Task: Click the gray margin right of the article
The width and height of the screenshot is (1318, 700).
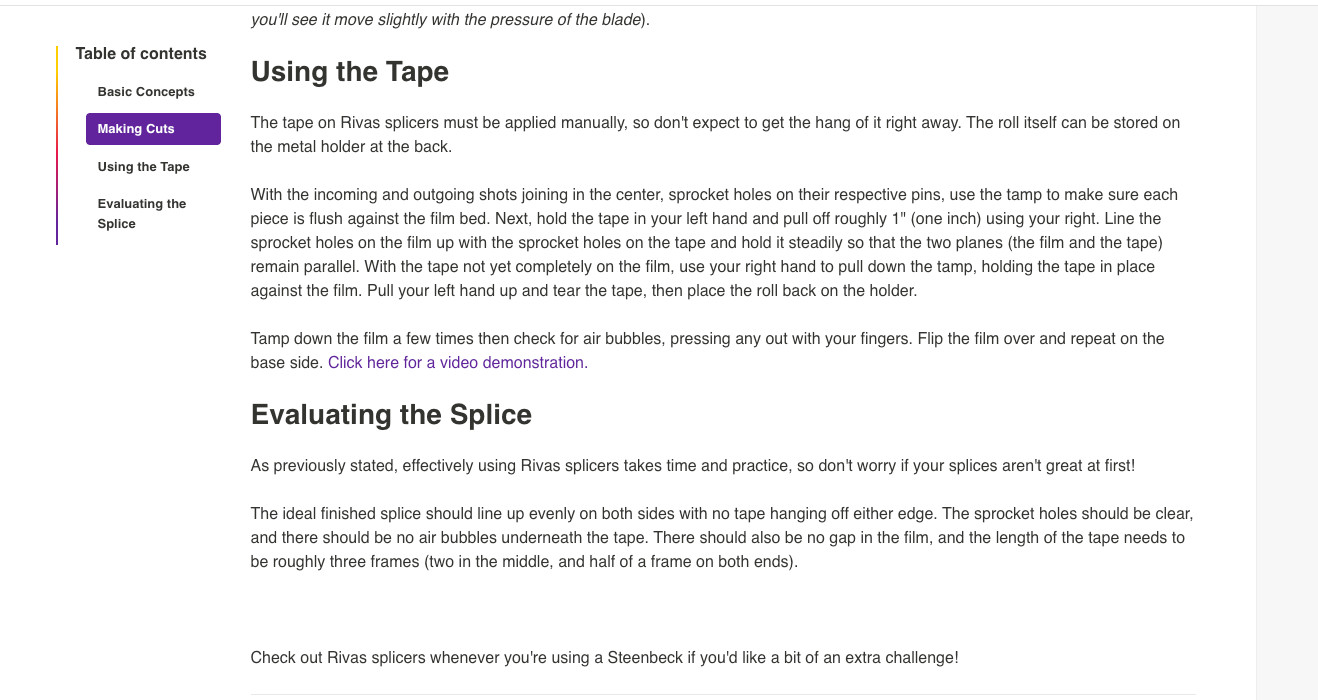Action: tap(1286, 350)
